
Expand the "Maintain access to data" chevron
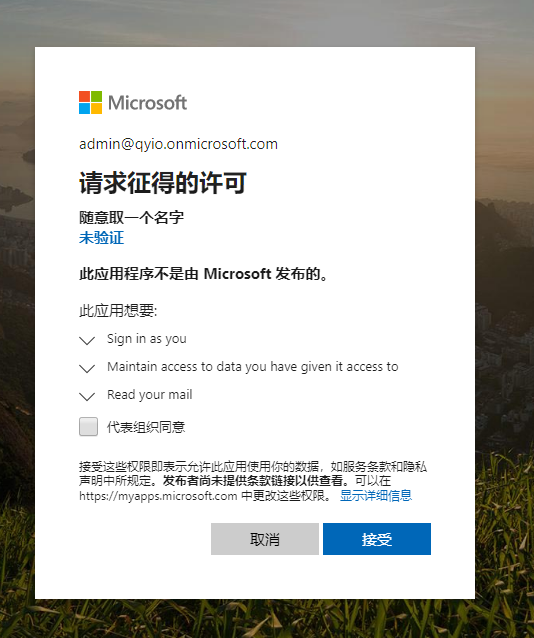[x=87, y=368]
